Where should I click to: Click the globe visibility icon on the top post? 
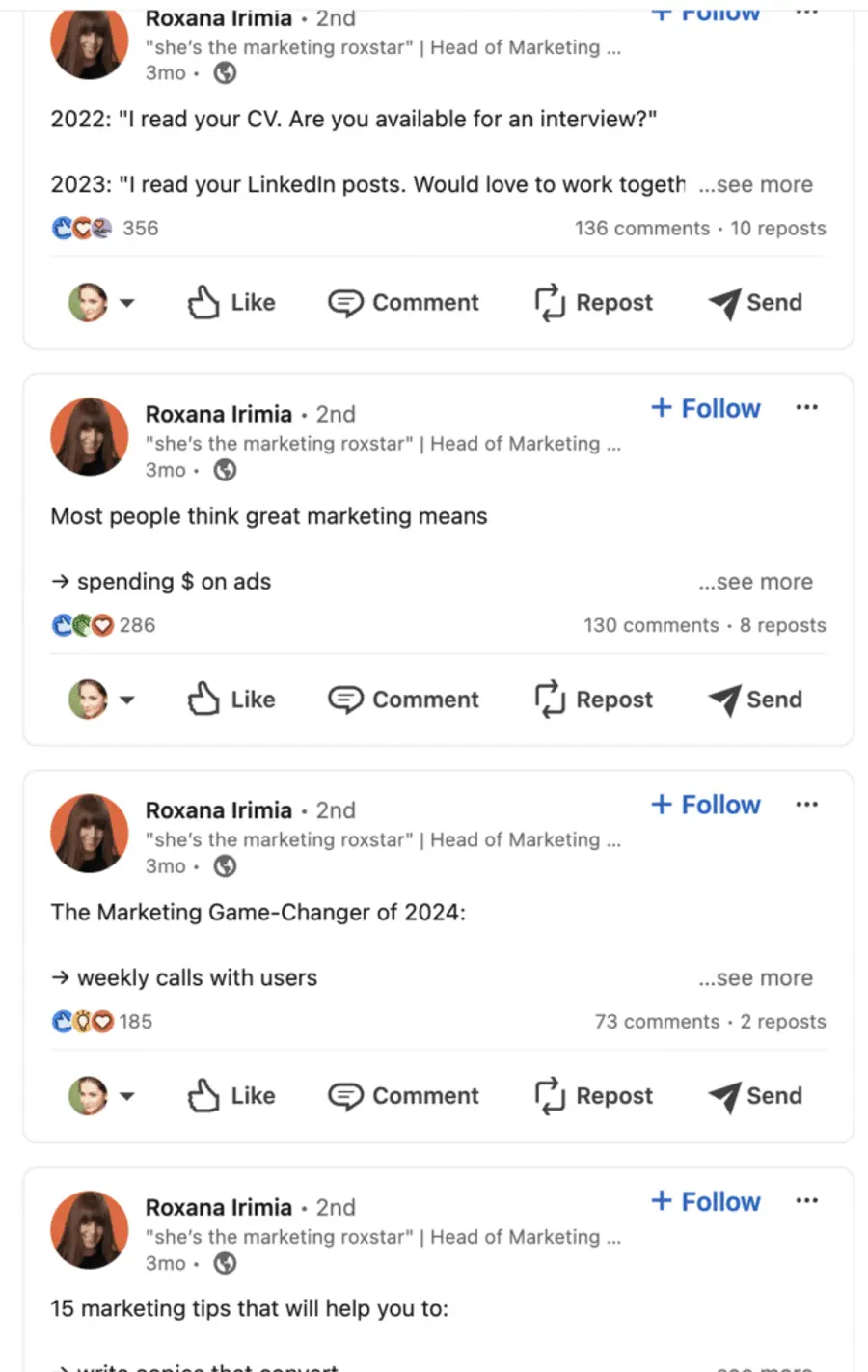(x=224, y=72)
